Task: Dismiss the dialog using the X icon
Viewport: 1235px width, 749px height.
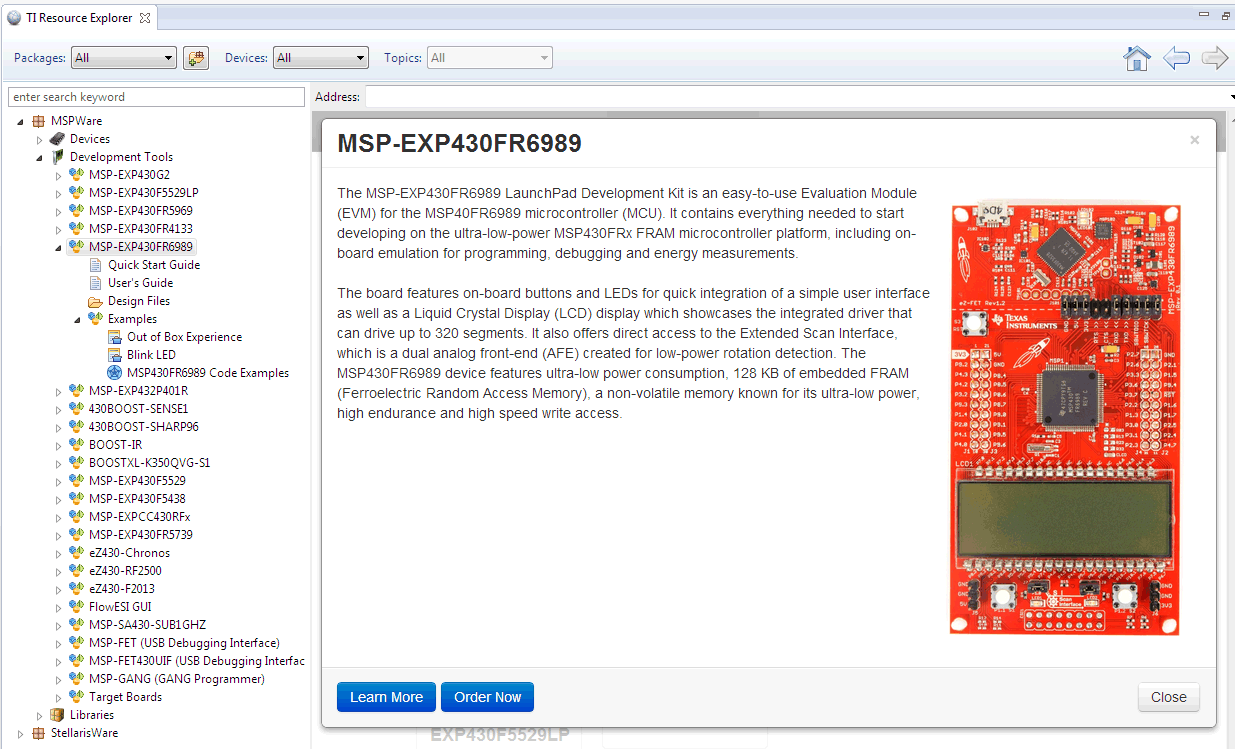Action: (1194, 140)
